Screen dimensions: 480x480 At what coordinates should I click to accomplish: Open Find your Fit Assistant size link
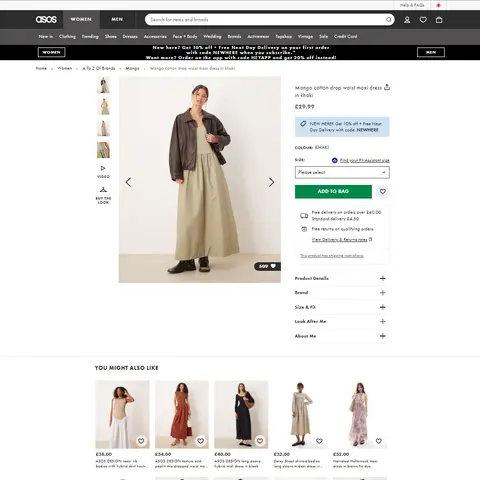click(x=364, y=160)
